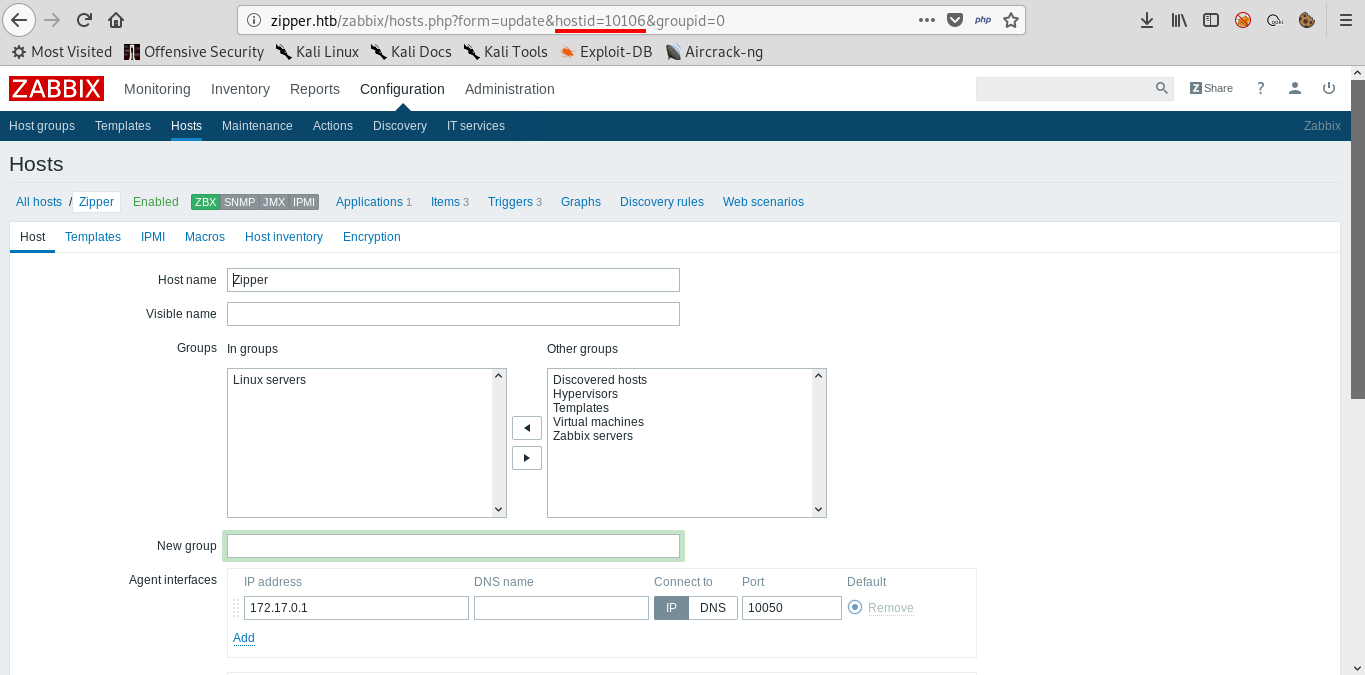1365x675 pixels.
Task: Click the search magnifier icon
Action: coord(1161,88)
